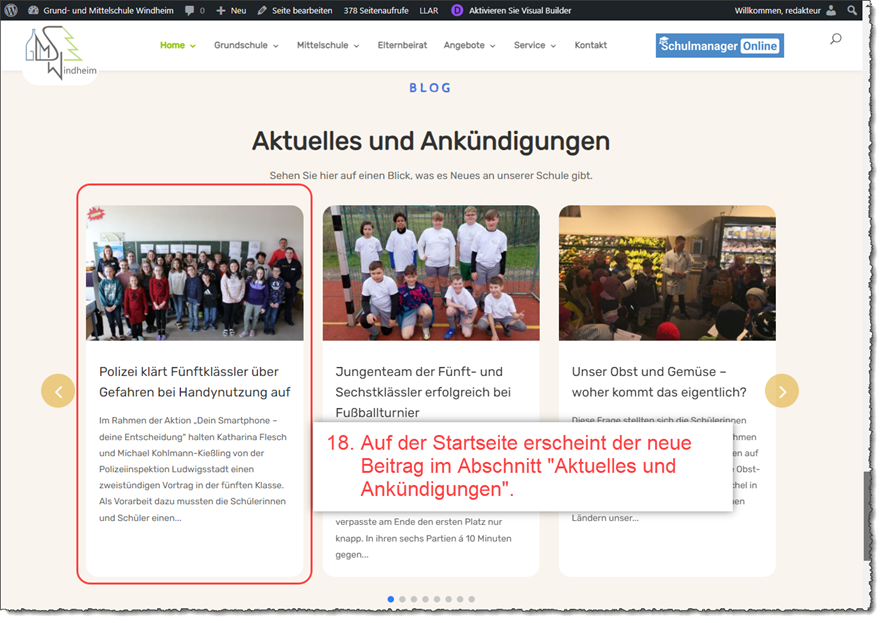
Task: Expand the Home dropdown chevron
Action: [x=193, y=46]
